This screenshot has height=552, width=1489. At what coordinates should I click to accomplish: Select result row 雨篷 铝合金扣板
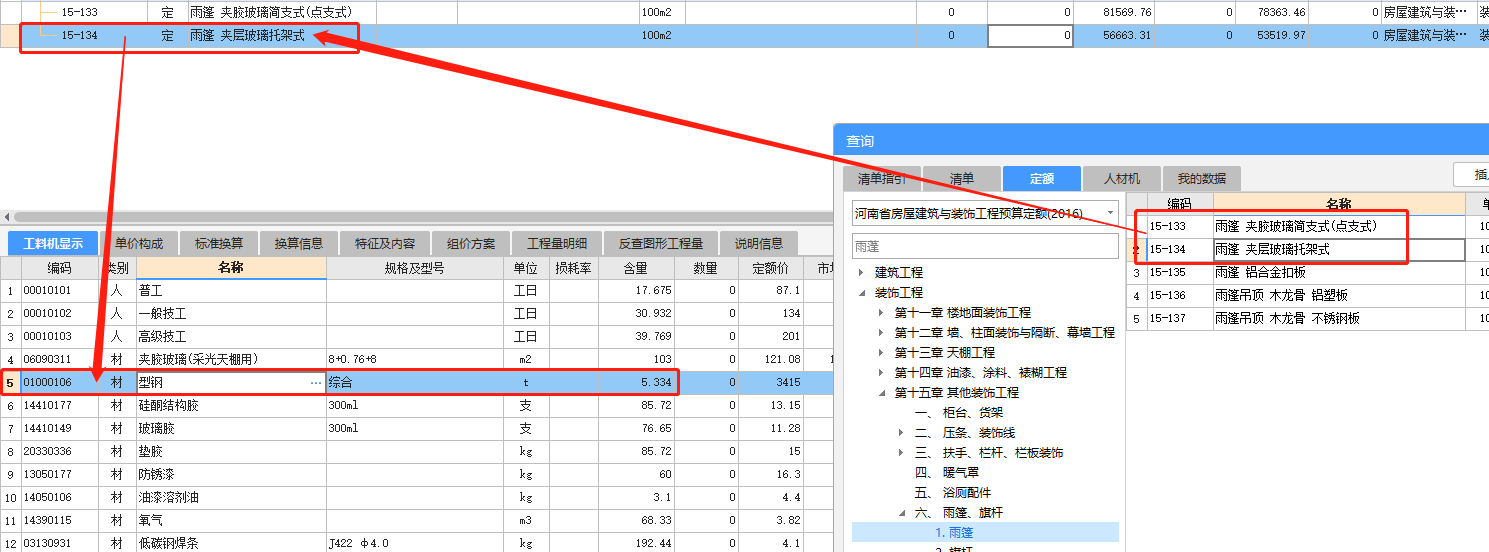(x=1307, y=272)
